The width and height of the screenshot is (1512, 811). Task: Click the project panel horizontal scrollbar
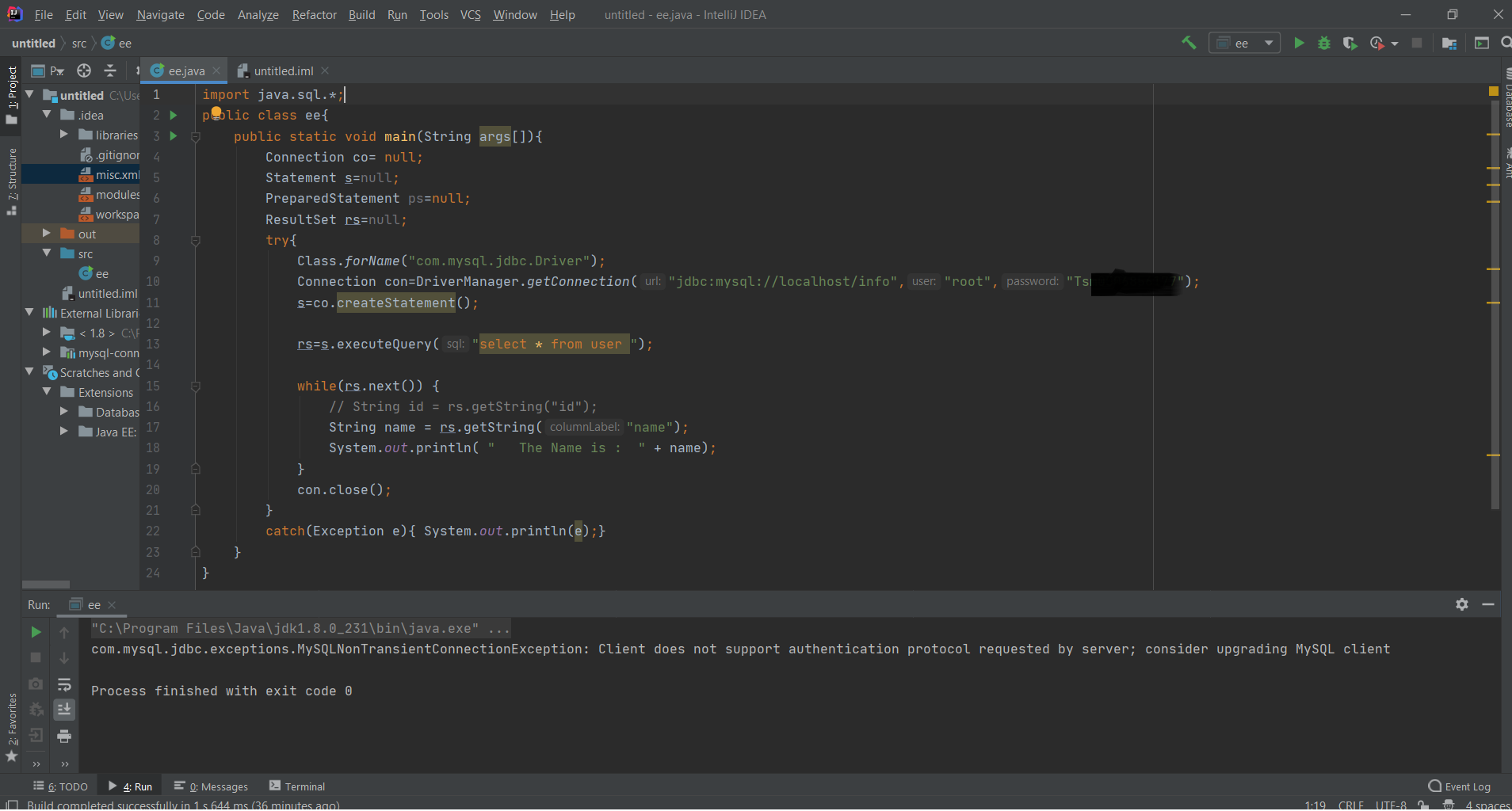[x=46, y=584]
